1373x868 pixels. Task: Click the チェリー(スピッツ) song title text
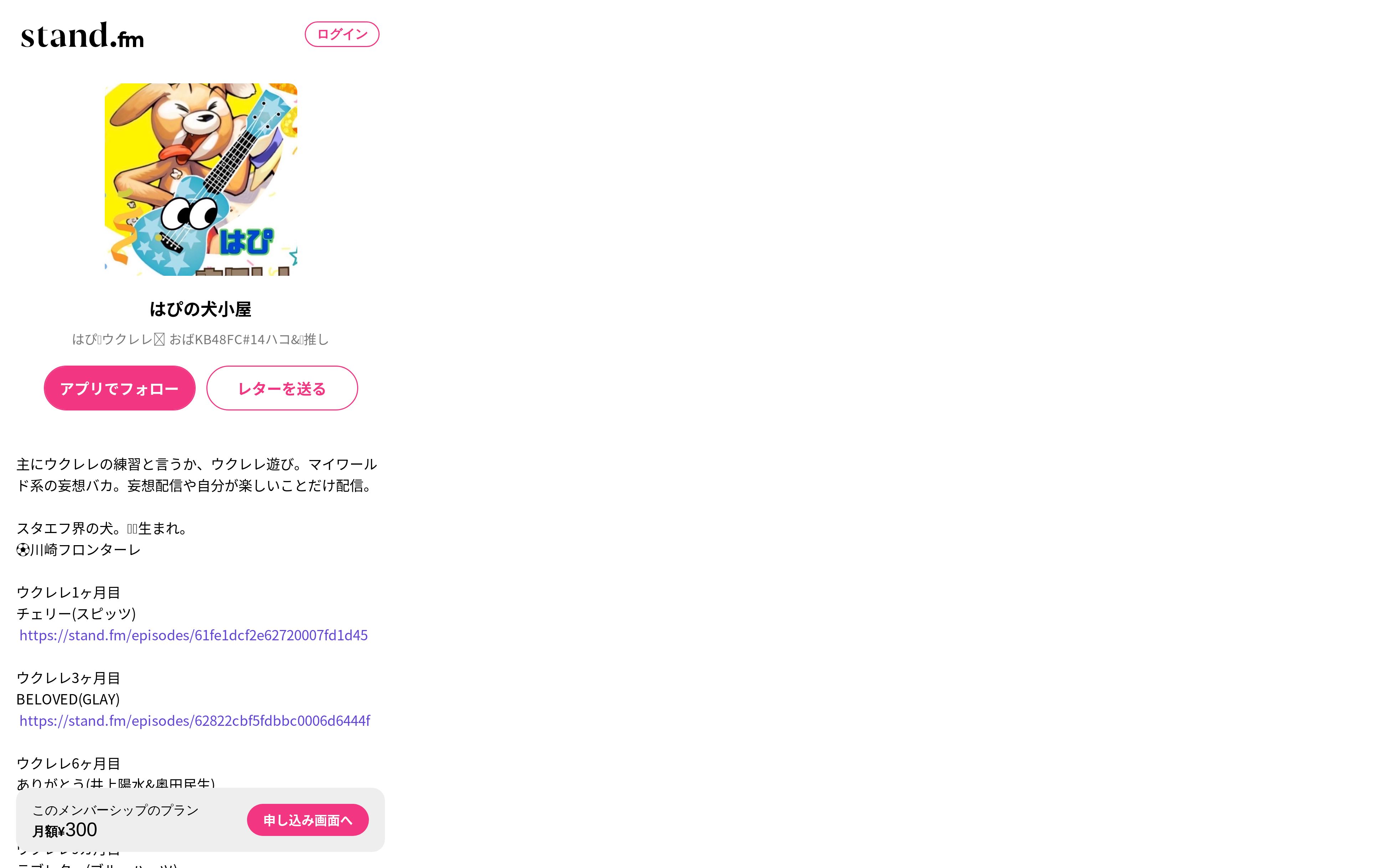[x=76, y=614]
